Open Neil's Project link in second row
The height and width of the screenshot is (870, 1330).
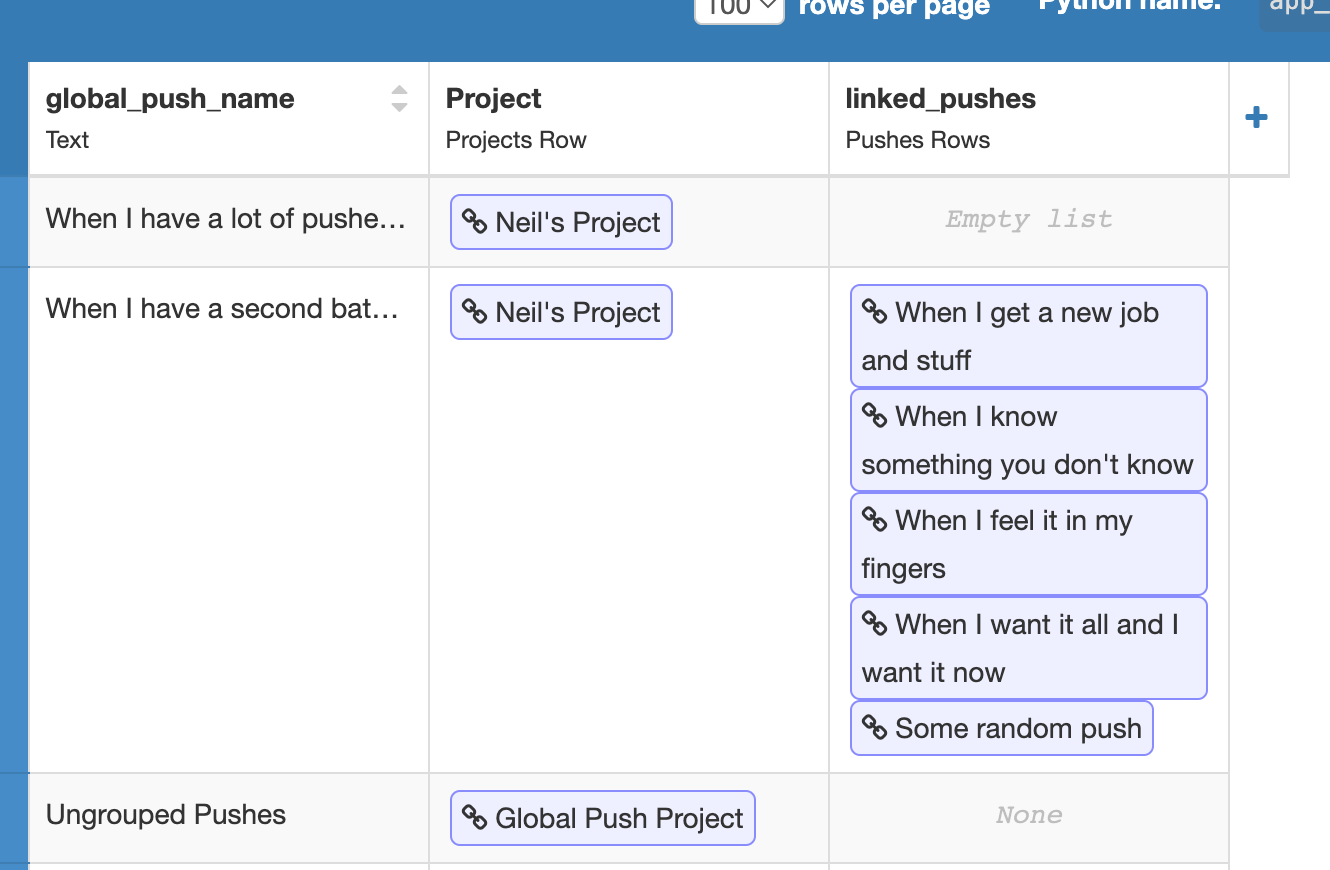click(561, 312)
